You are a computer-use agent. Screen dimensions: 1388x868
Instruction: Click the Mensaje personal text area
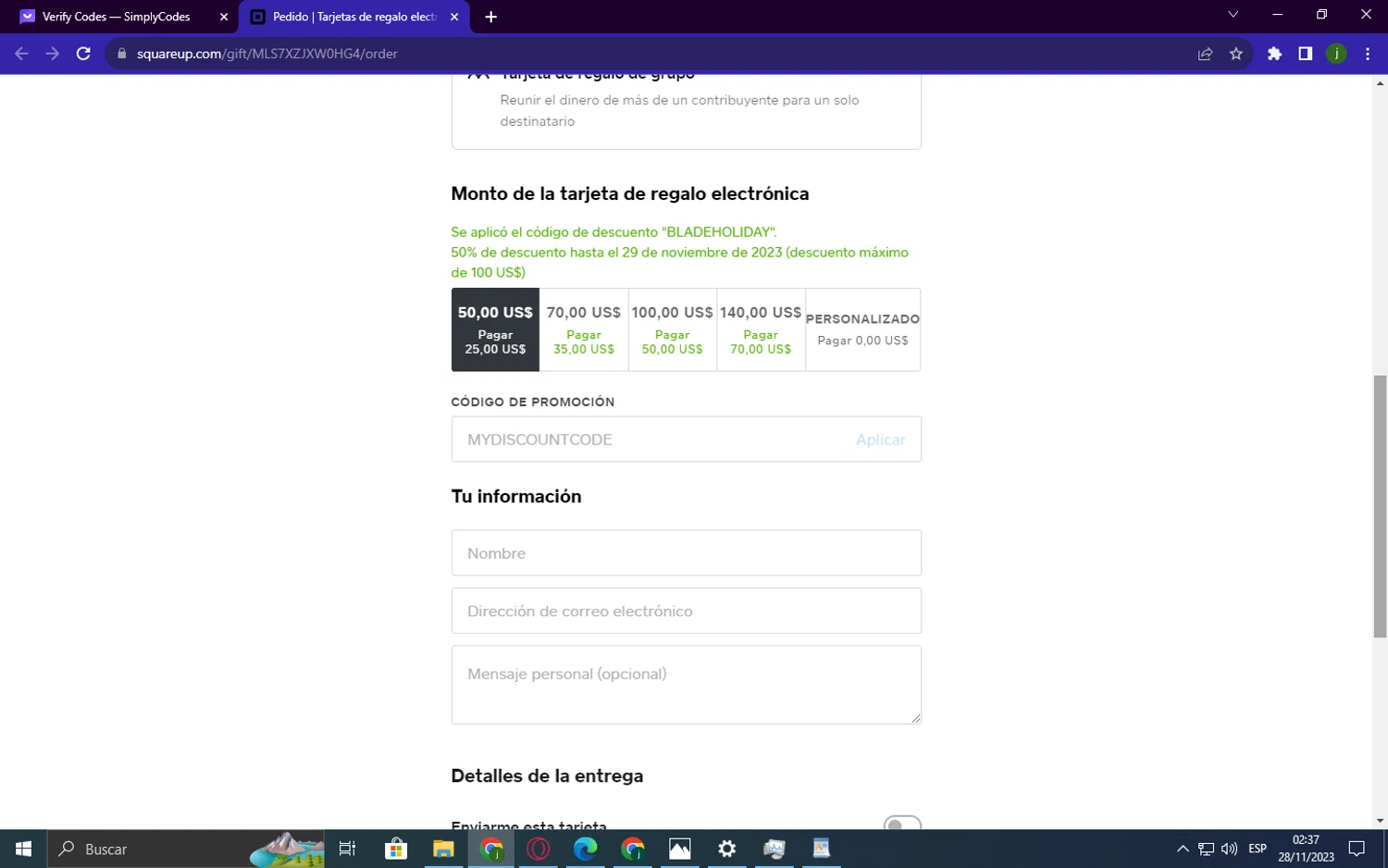point(687,685)
